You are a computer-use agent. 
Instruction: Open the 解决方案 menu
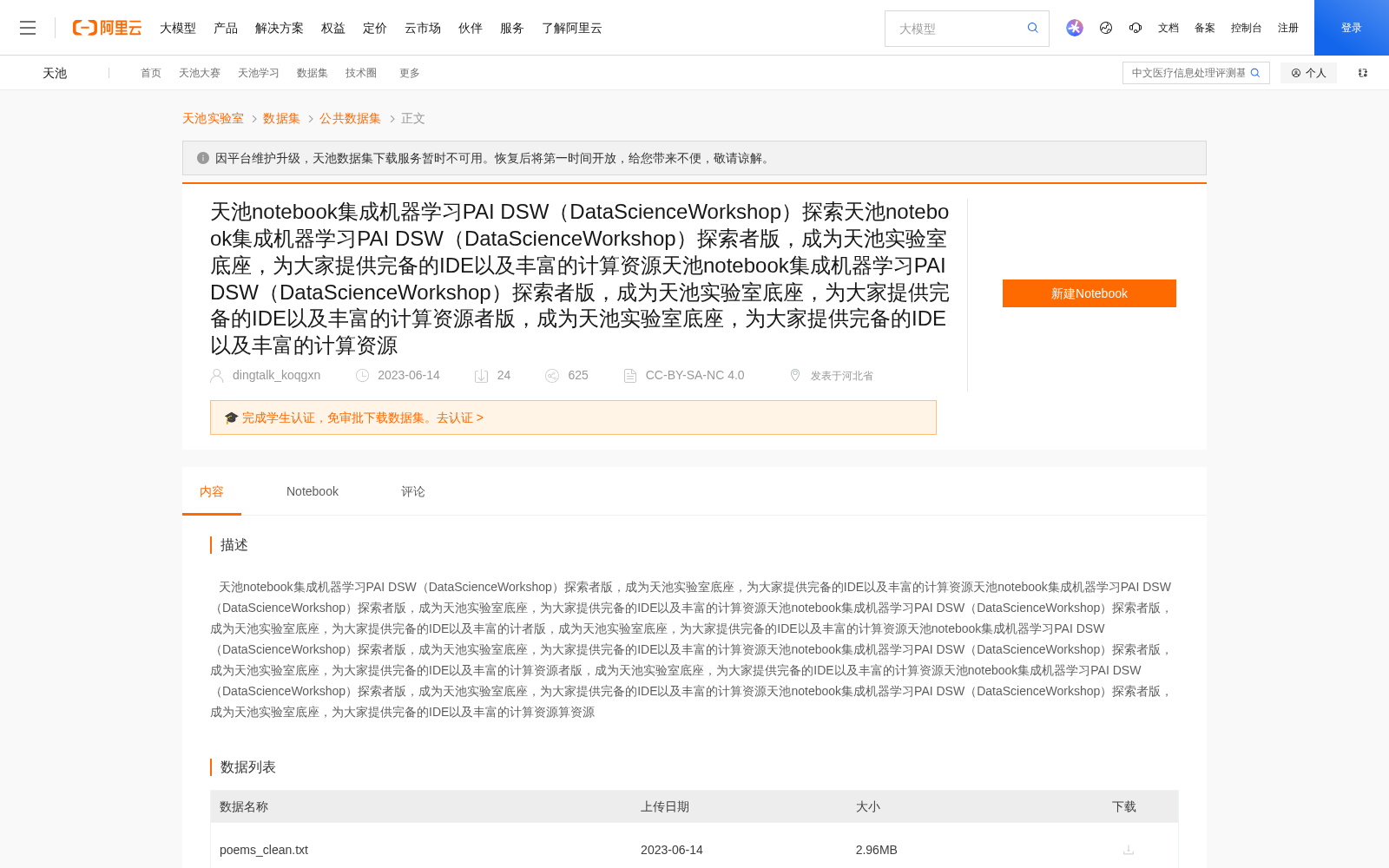coord(280,28)
